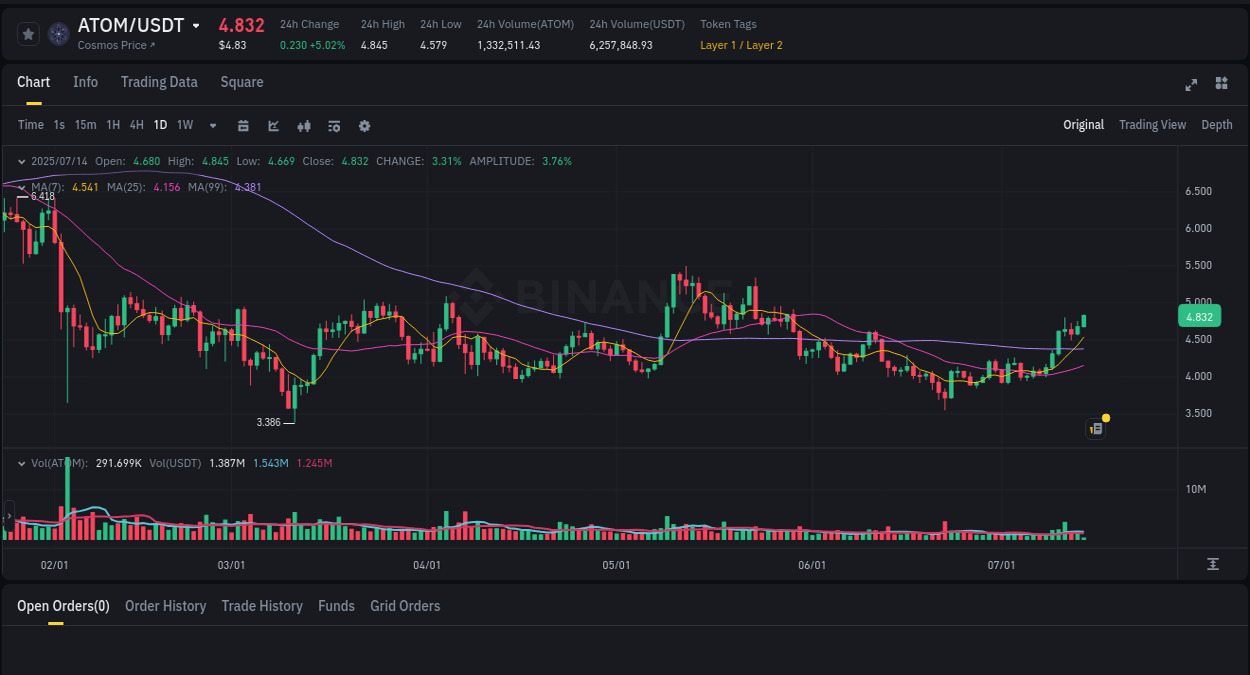The height and width of the screenshot is (675, 1250).
Task: Collapse the Vol(ATOM) volume panel
Action: [x=21, y=463]
